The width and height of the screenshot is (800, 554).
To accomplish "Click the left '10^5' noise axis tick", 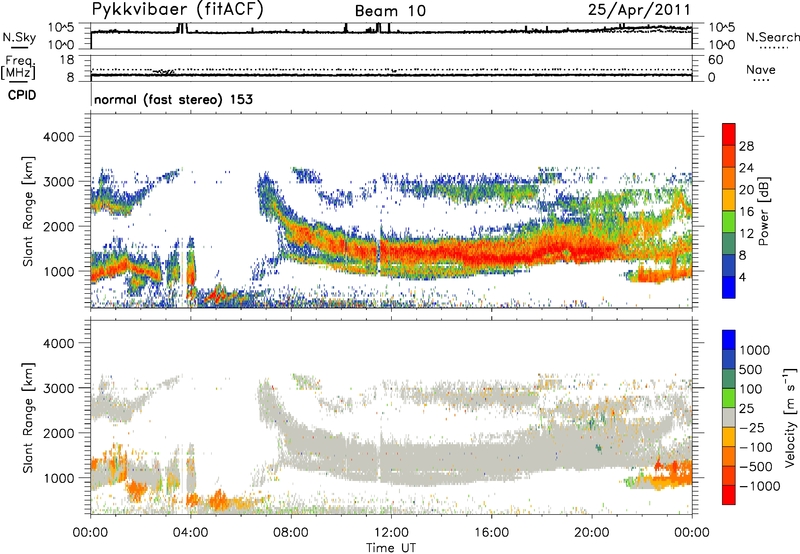I will point(61,27).
